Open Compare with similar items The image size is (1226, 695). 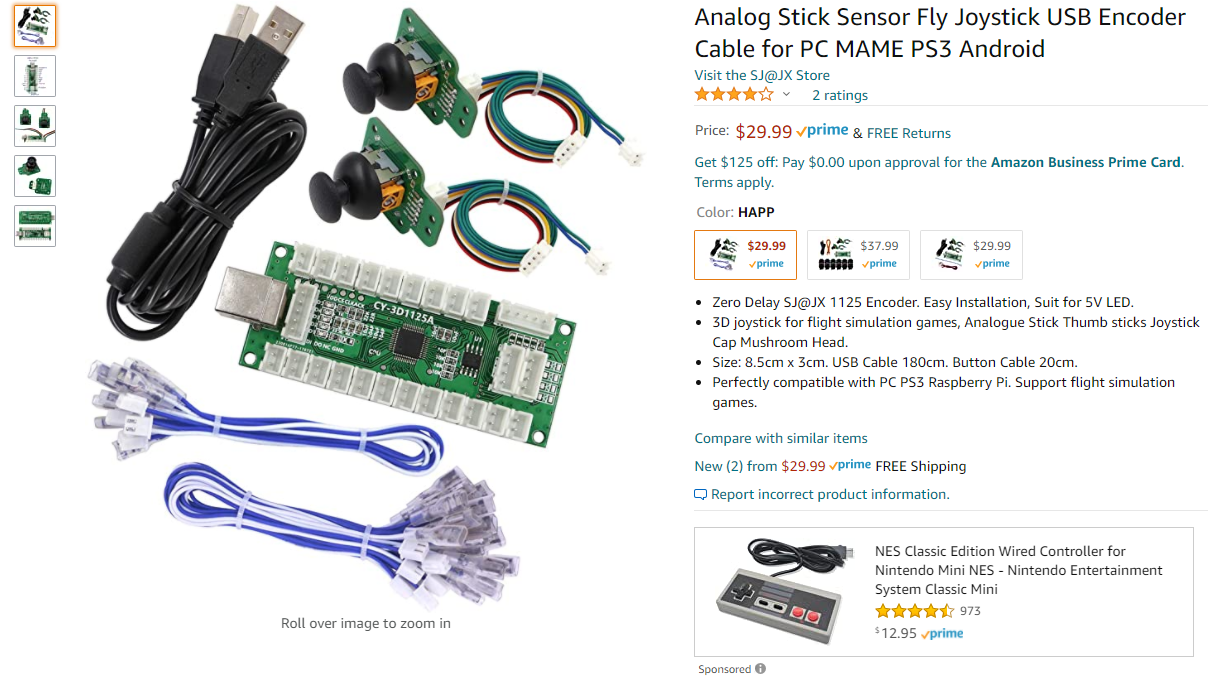(781, 438)
